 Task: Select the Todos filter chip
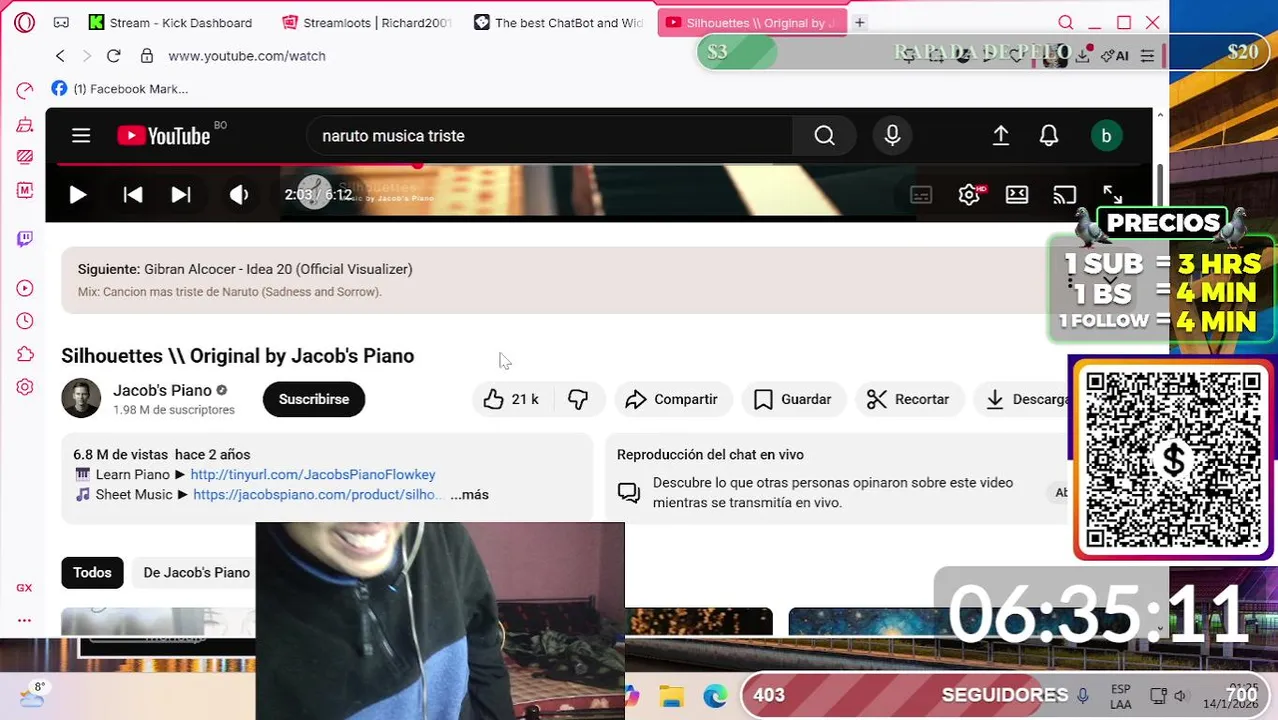coord(92,572)
